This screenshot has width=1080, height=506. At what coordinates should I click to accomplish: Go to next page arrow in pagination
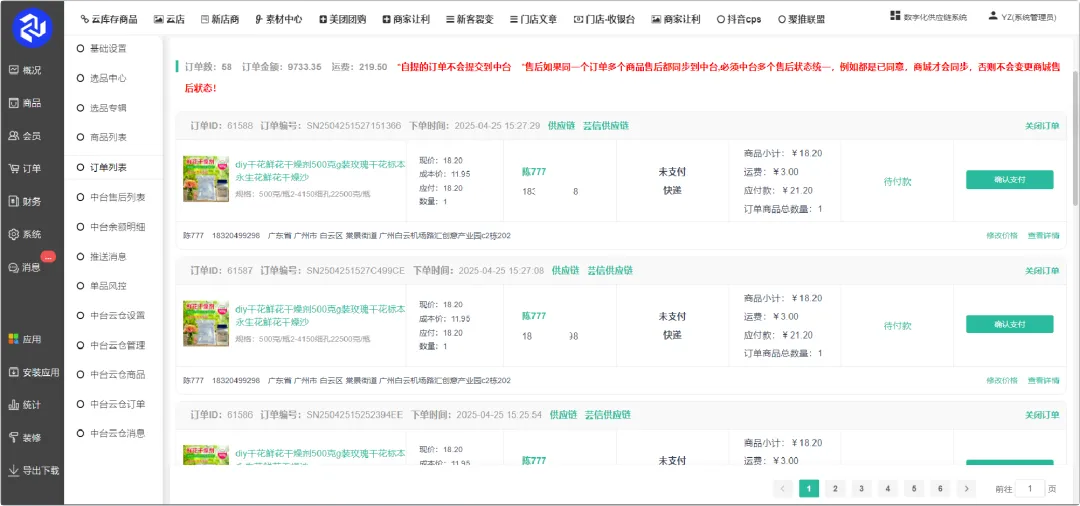coord(965,488)
